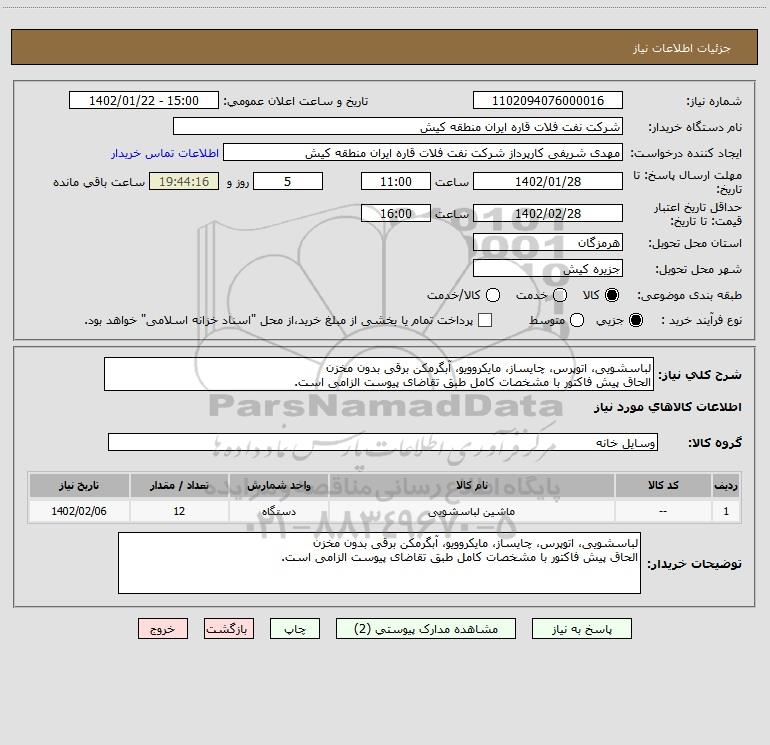Click the city field جزیره کیش
This screenshot has width=770, height=745.
pyautogui.click(x=548, y=268)
